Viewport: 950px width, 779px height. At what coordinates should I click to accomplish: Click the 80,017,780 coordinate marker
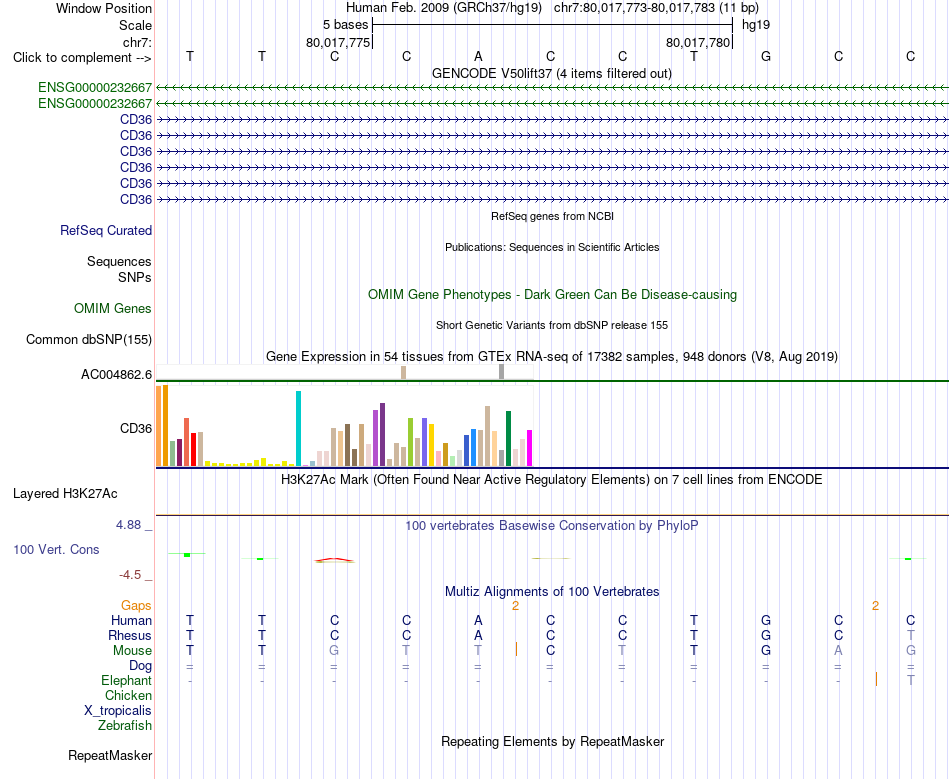[x=698, y=42]
